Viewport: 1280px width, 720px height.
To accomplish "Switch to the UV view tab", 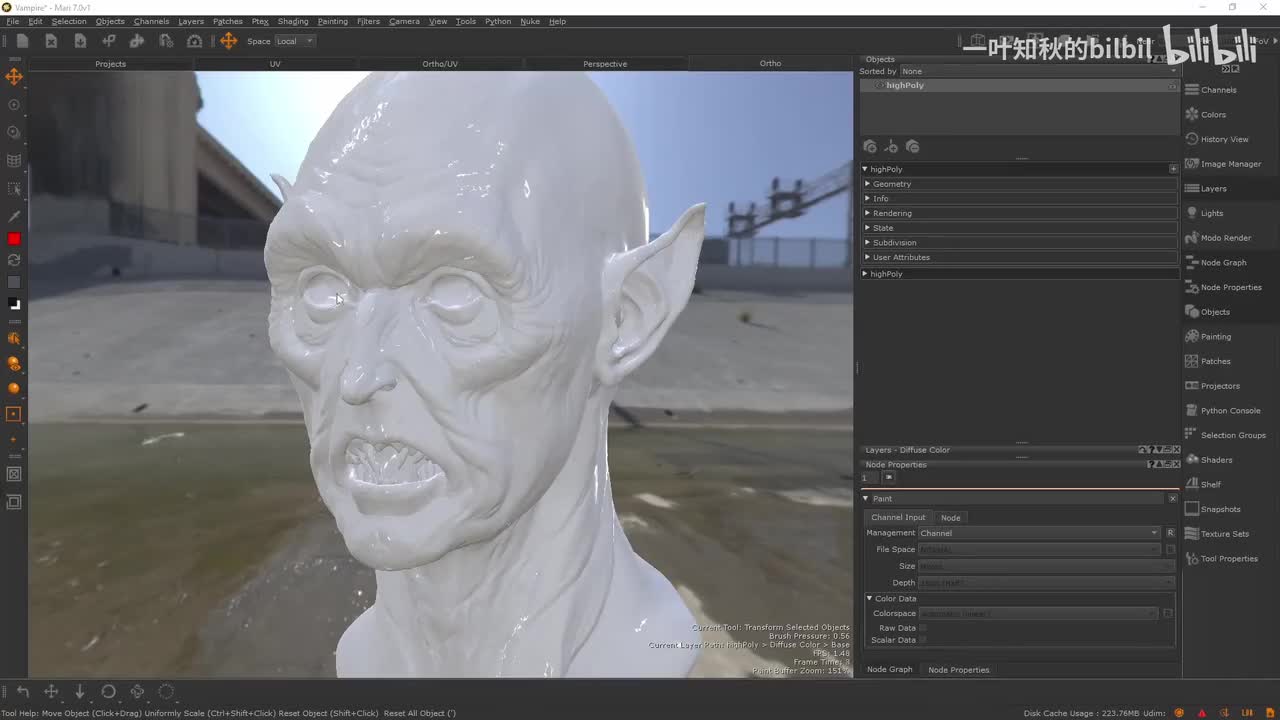I will [275, 64].
